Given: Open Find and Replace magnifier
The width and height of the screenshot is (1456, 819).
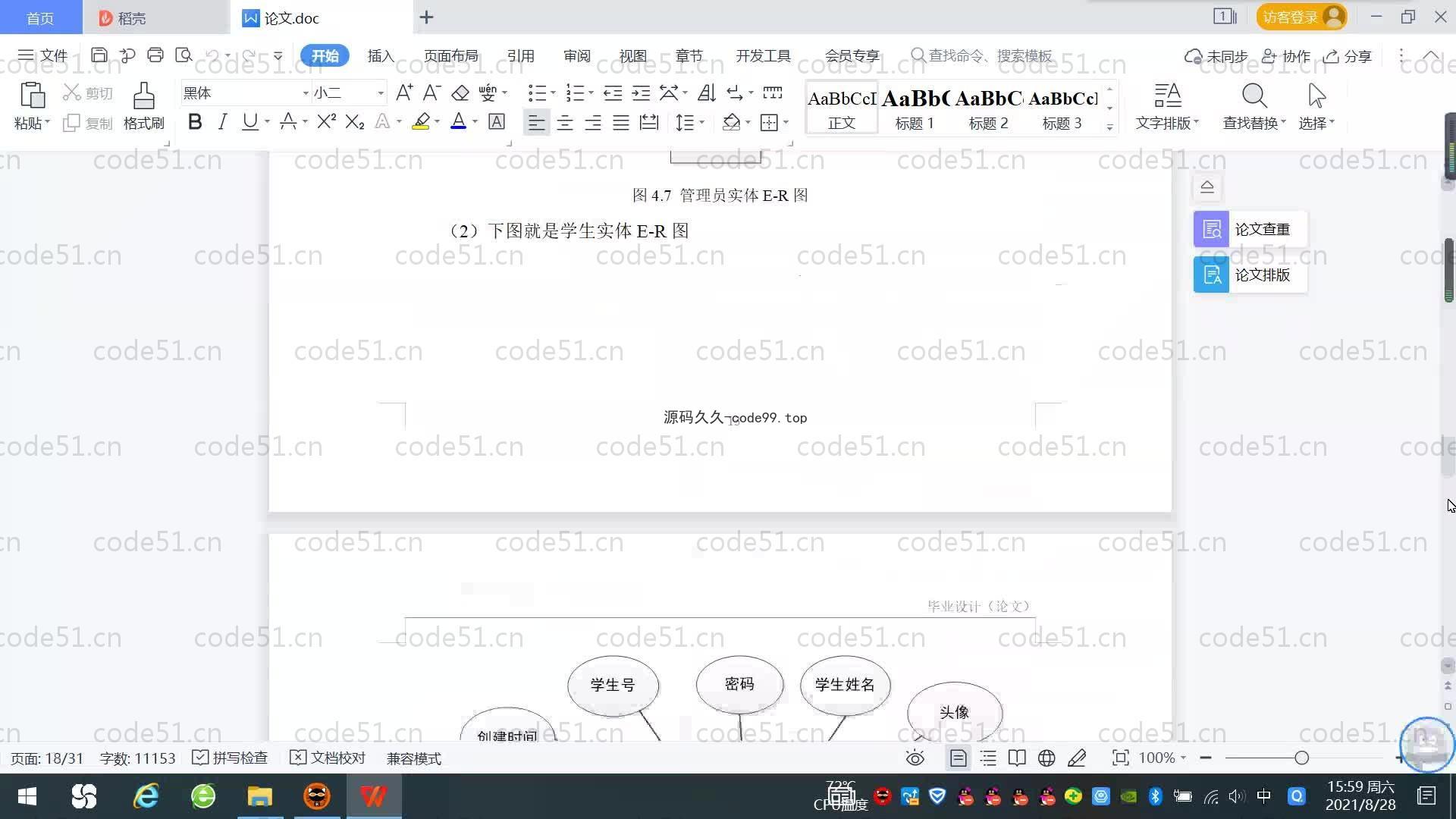Looking at the screenshot, I should pyautogui.click(x=1254, y=96).
